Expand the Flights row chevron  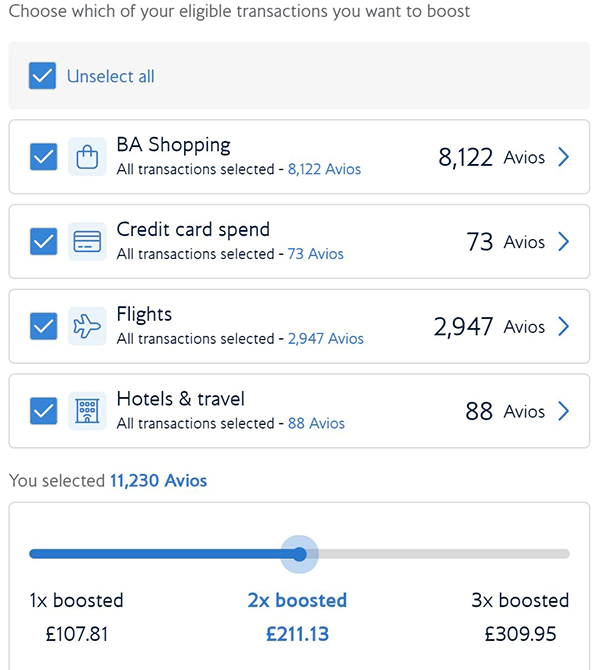(564, 327)
